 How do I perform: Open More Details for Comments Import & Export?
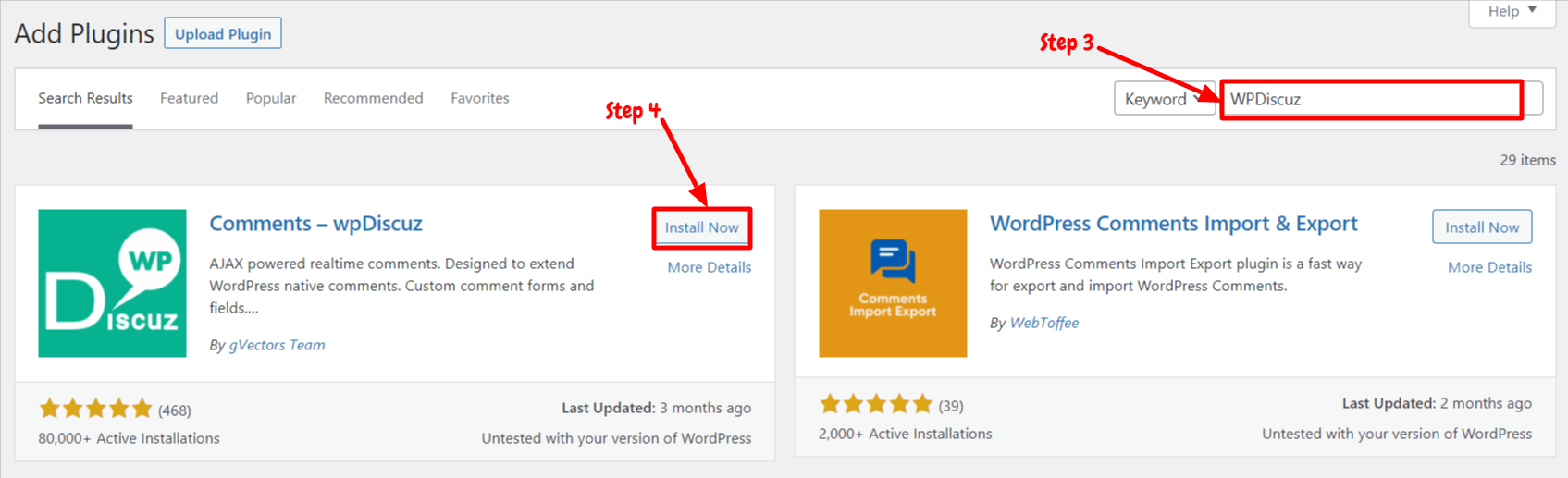pyautogui.click(x=1489, y=267)
